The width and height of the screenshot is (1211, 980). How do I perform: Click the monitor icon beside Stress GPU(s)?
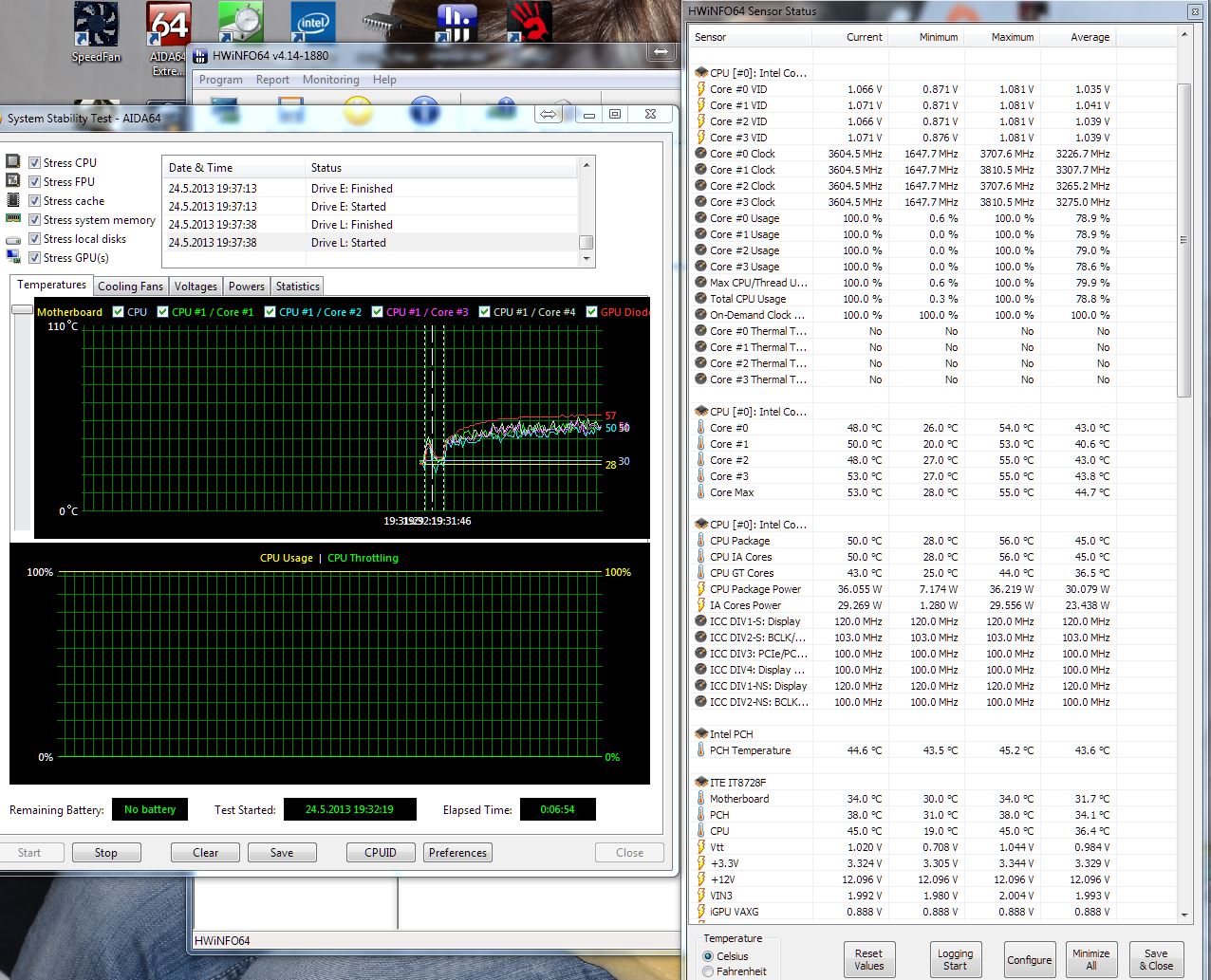[13, 256]
